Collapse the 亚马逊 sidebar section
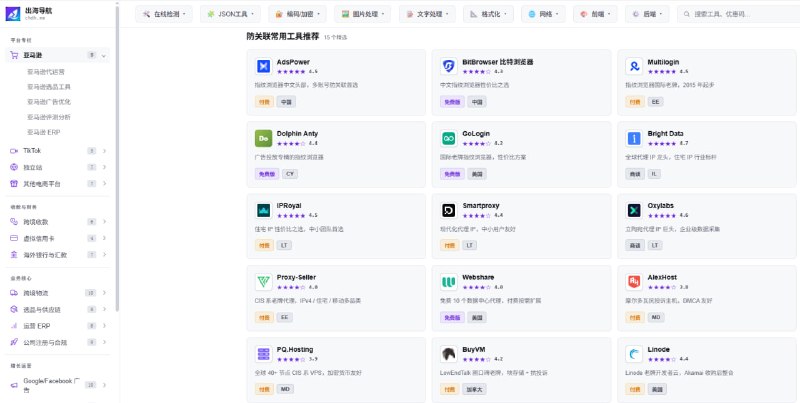Screen dimensions: 800x403 click(104, 56)
